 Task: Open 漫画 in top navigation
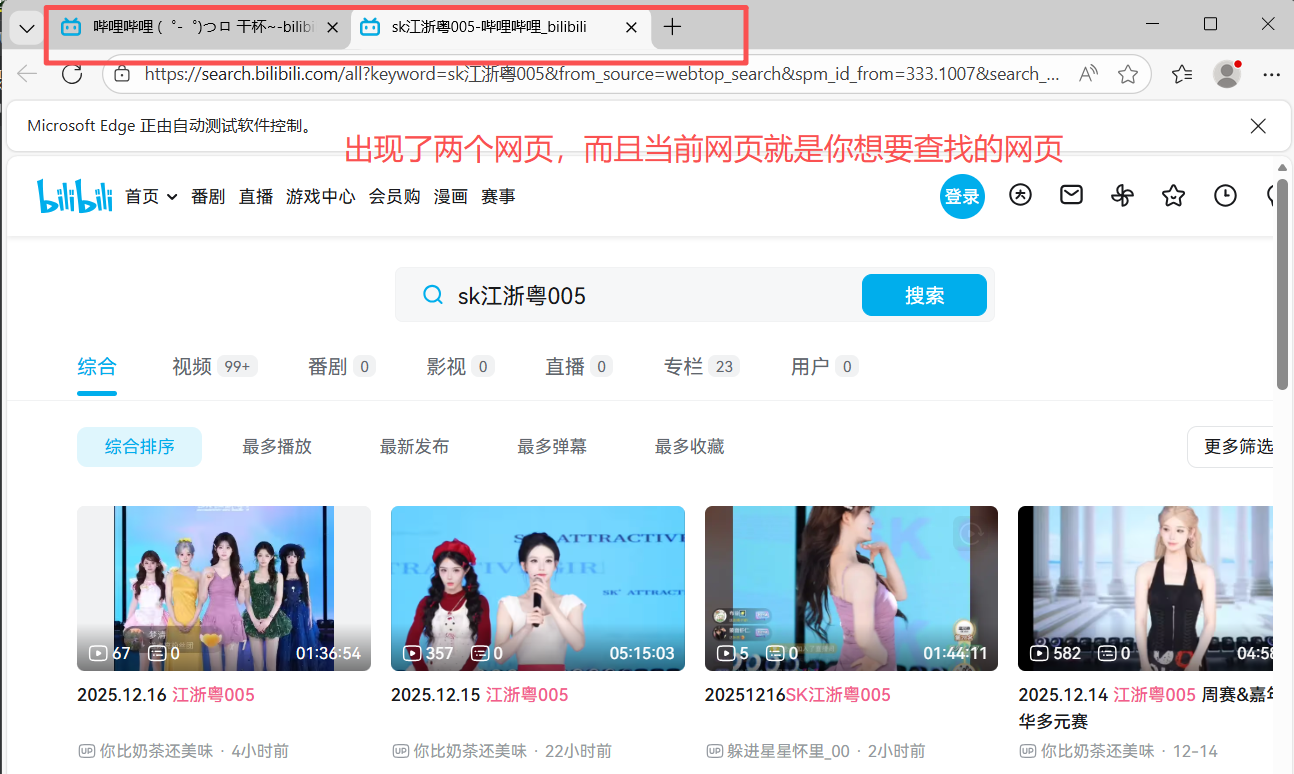point(450,197)
